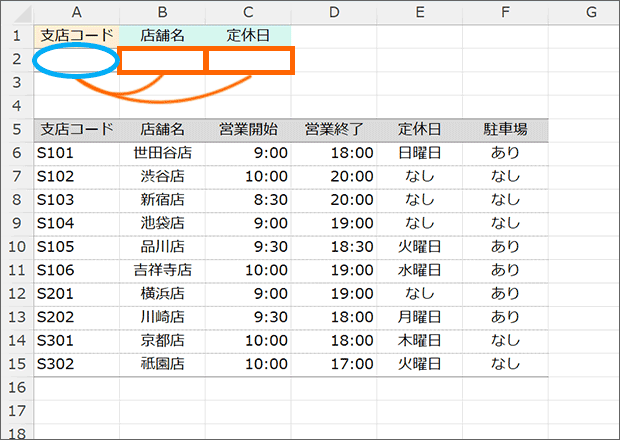Click table header 店舗名 in row 5
620x440 pixels.
point(163,130)
